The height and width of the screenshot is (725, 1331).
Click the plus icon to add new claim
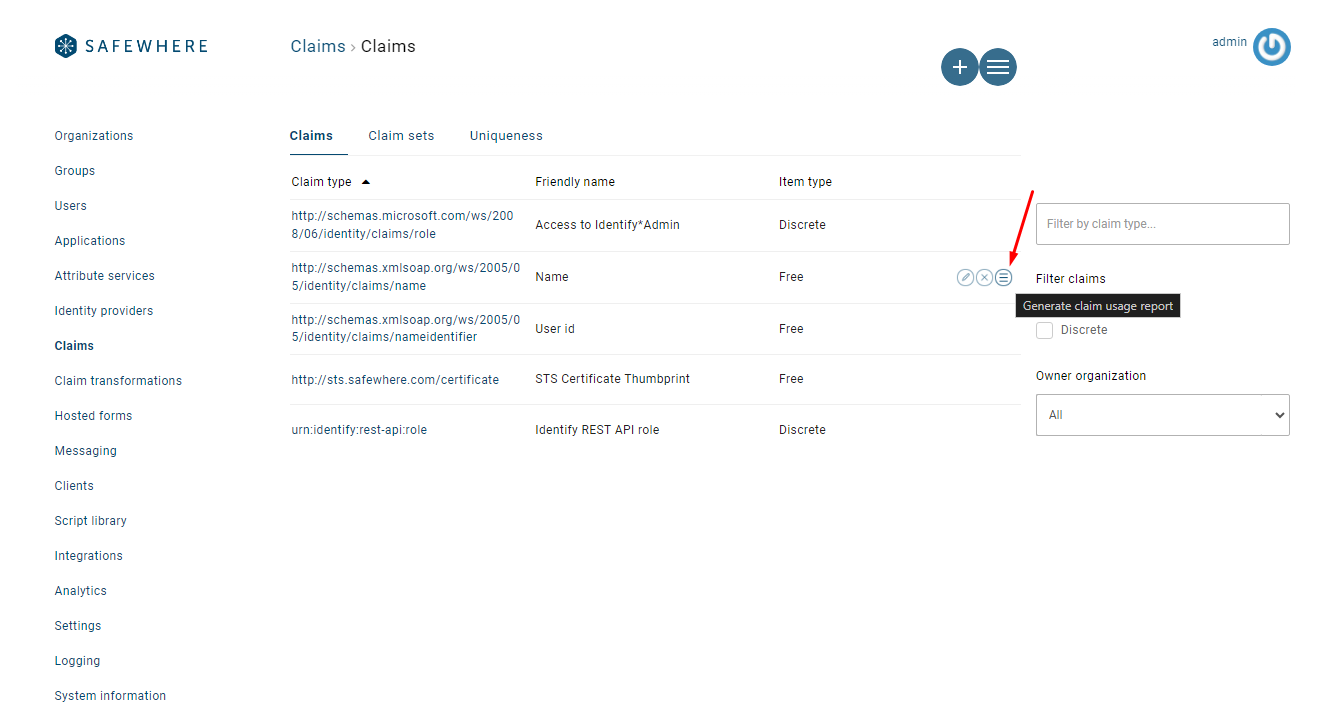pyautogui.click(x=959, y=66)
